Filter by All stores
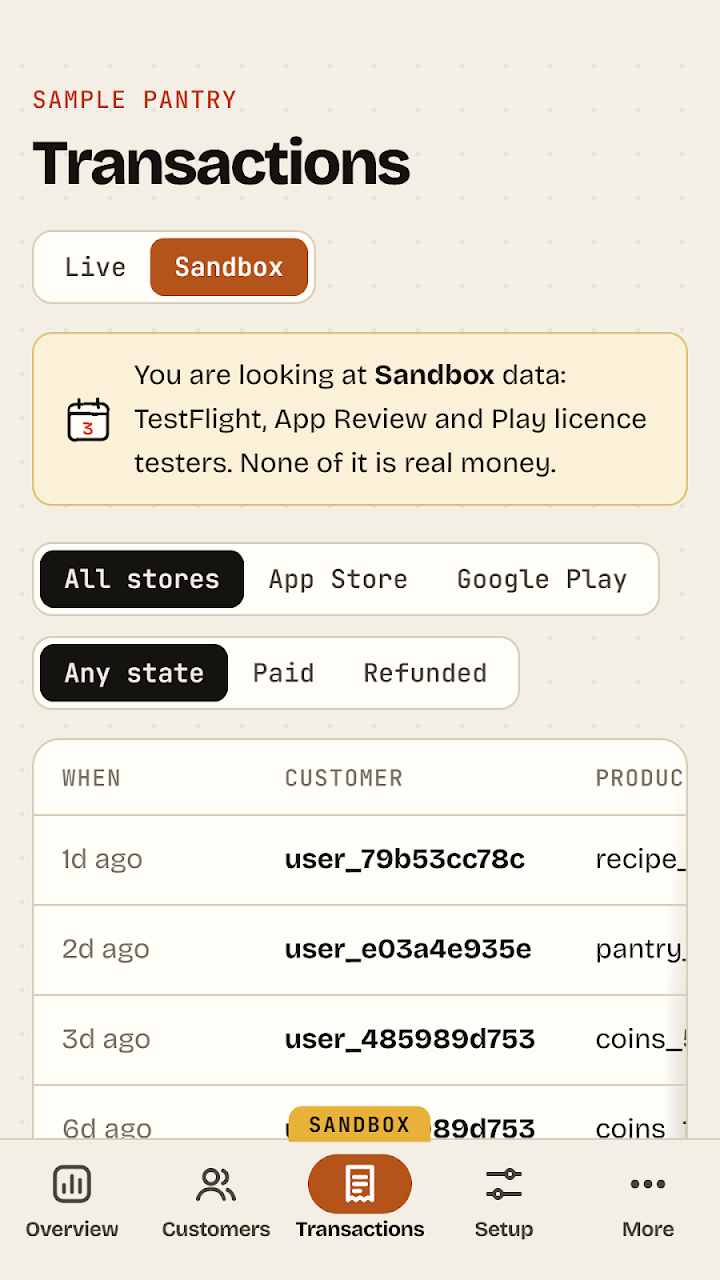Image resolution: width=720 pixels, height=1280 pixels. tap(142, 579)
